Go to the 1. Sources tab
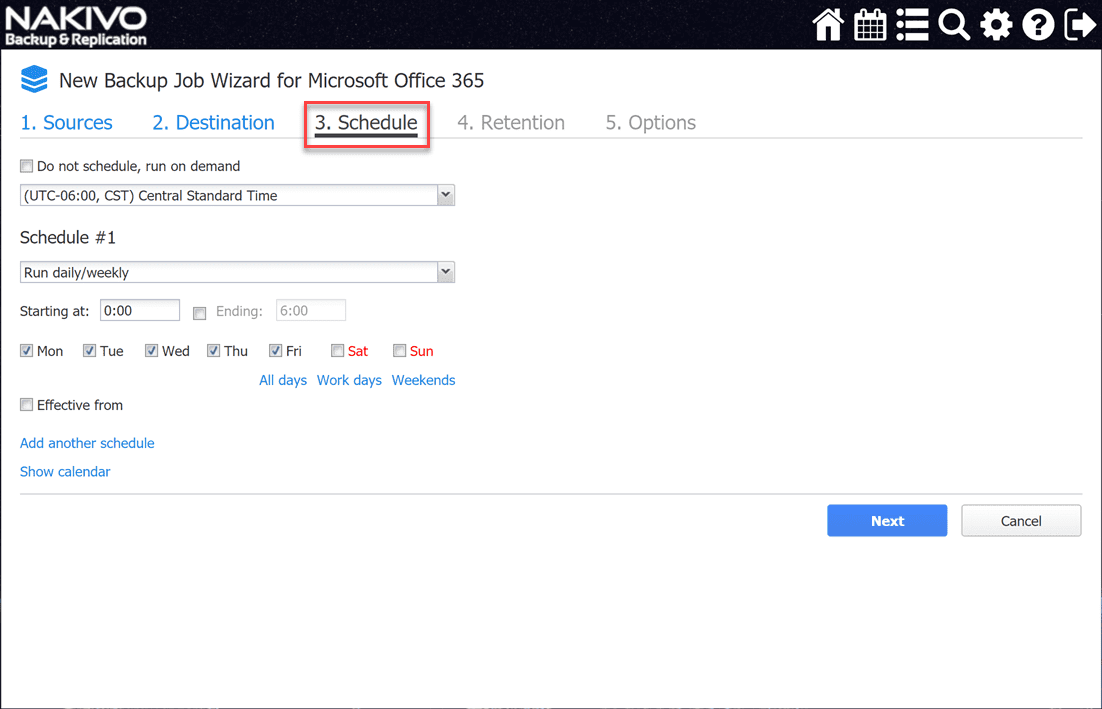The image size is (1102, 709). pyautogui.click(x=66, y=122)
